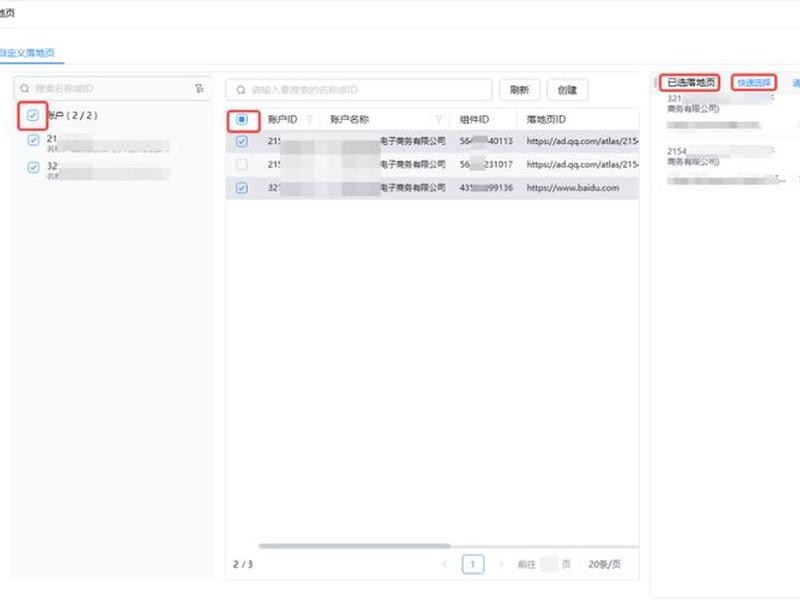Click the 落地页ID column header

[546, 119]
